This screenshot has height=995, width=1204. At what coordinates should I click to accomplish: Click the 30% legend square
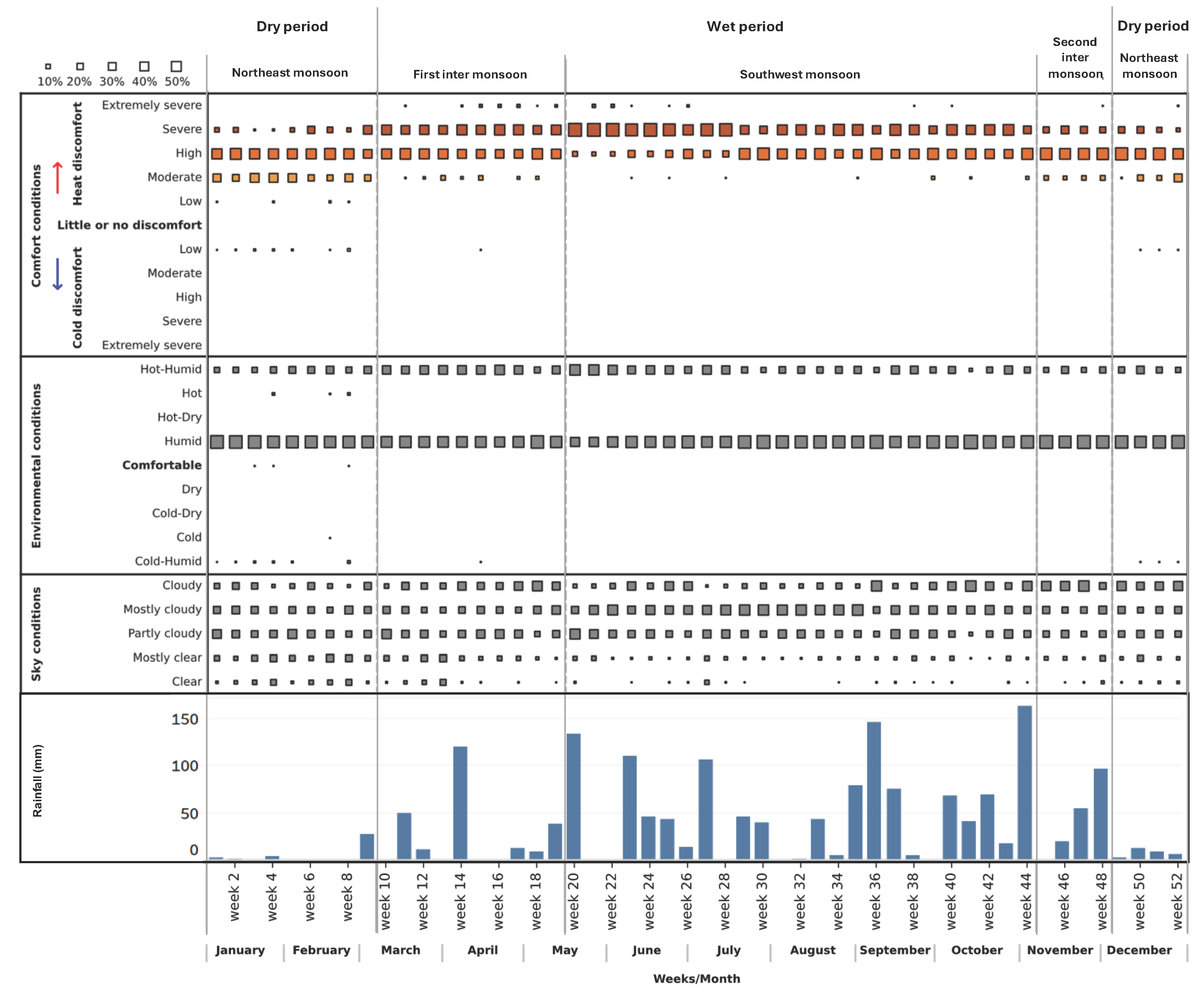[x=112, y=67]
